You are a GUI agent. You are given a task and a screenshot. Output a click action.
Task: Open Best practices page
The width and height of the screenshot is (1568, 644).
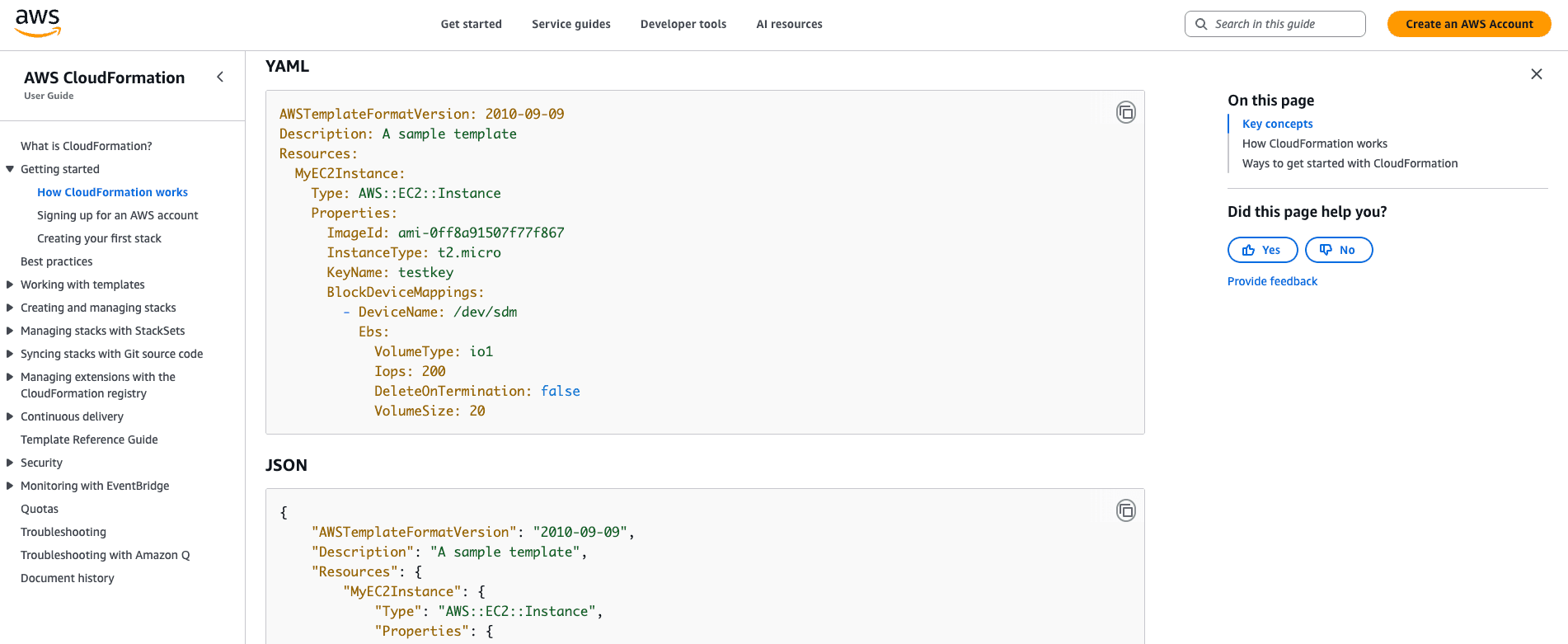(x=57, y=261)
